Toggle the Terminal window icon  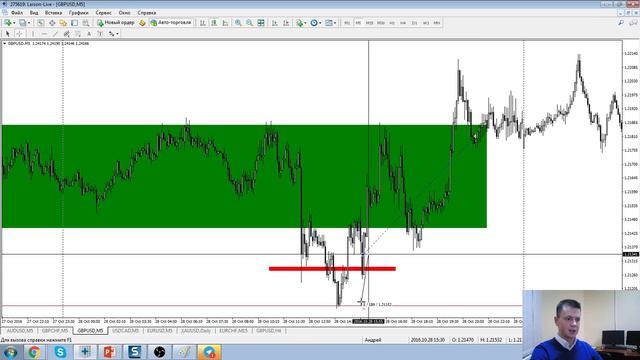[74, 23]
